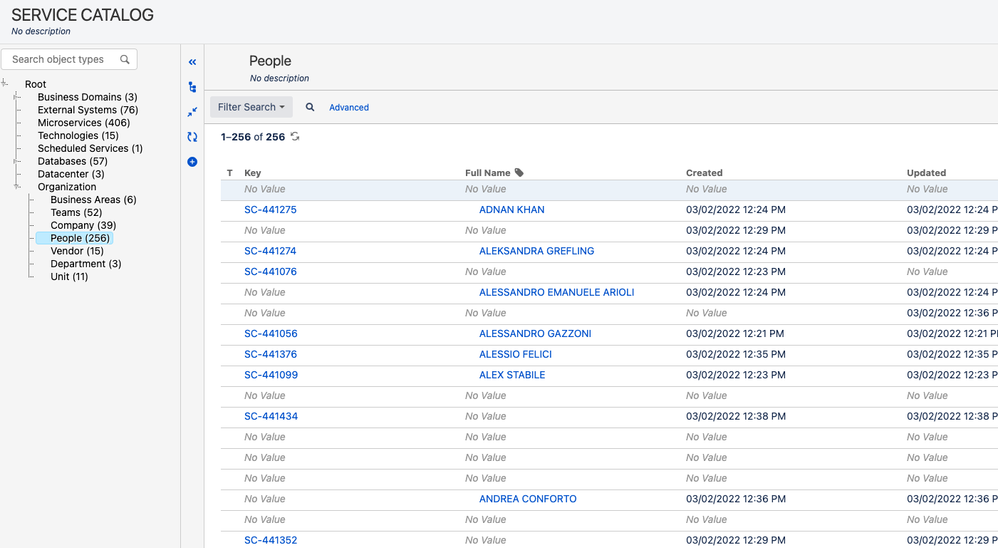Viewport: 998px width, 548px height.
Task: Open ALEX STABILE person record
Action: [x=512, y=375]
